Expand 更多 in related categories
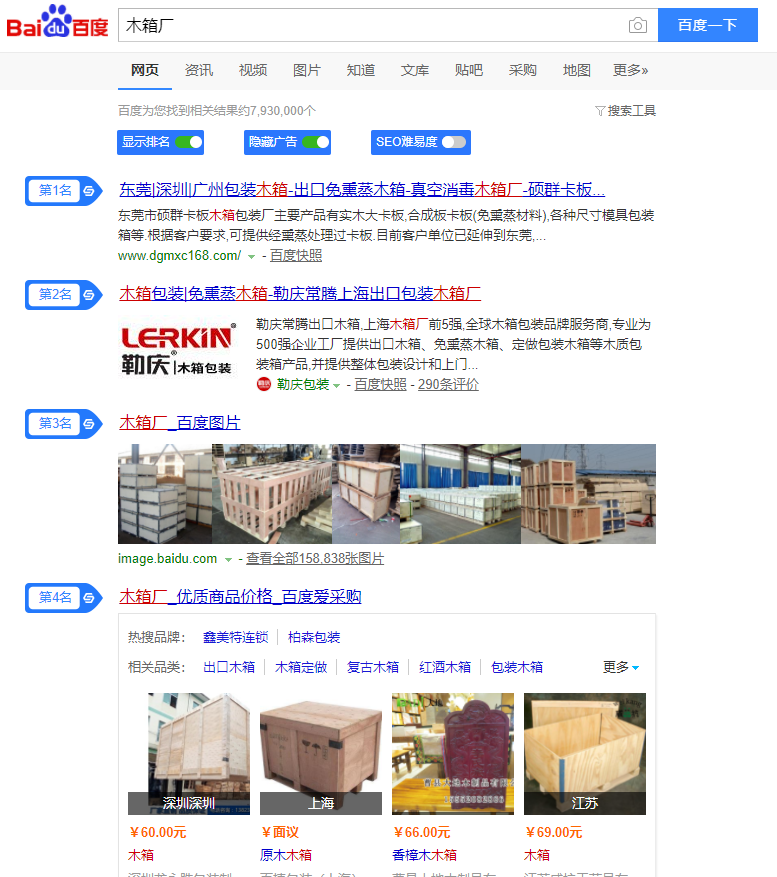777x877 pixels. coord(621,667)
